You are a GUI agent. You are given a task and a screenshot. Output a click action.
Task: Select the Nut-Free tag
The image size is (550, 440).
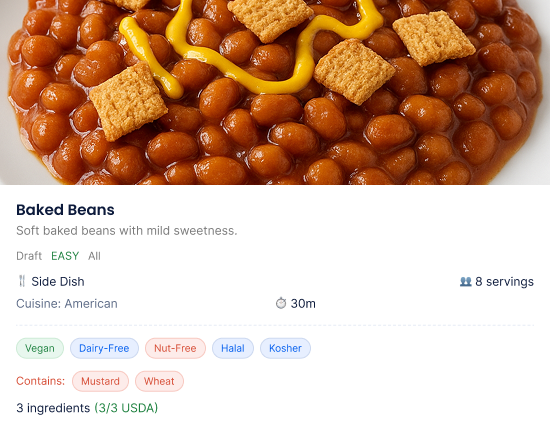click(x=175, y=348)
